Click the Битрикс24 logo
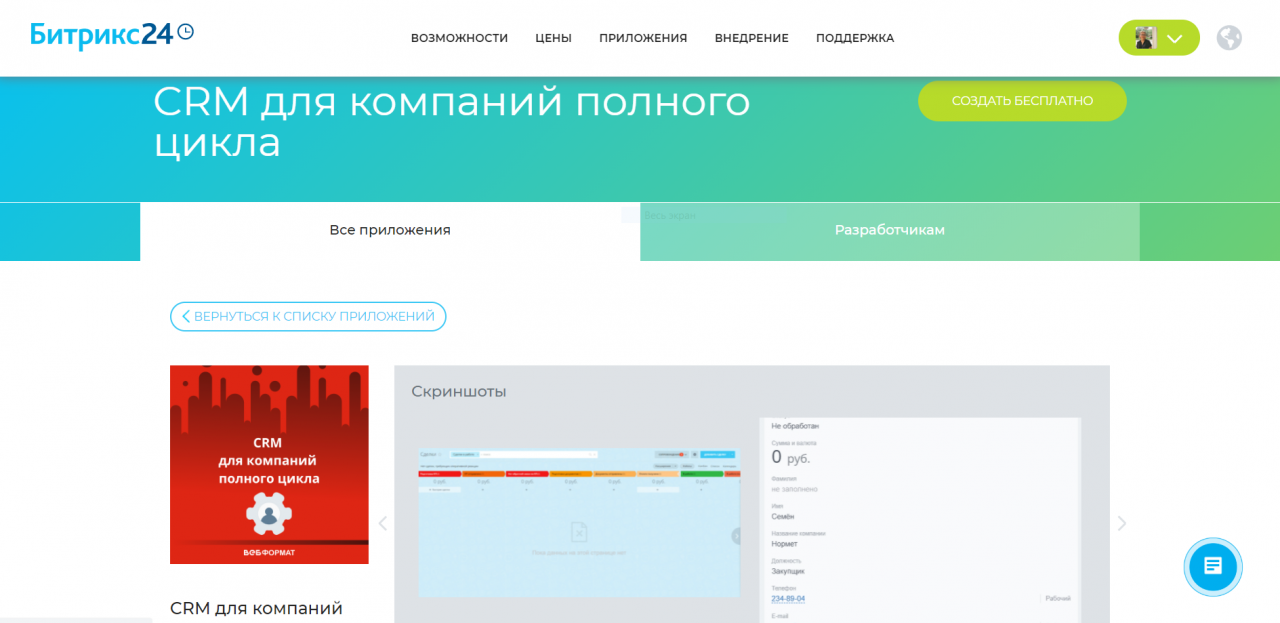The width and height of the screenshot is (1280, 623). pyautogui.click(x=112, y=35)
